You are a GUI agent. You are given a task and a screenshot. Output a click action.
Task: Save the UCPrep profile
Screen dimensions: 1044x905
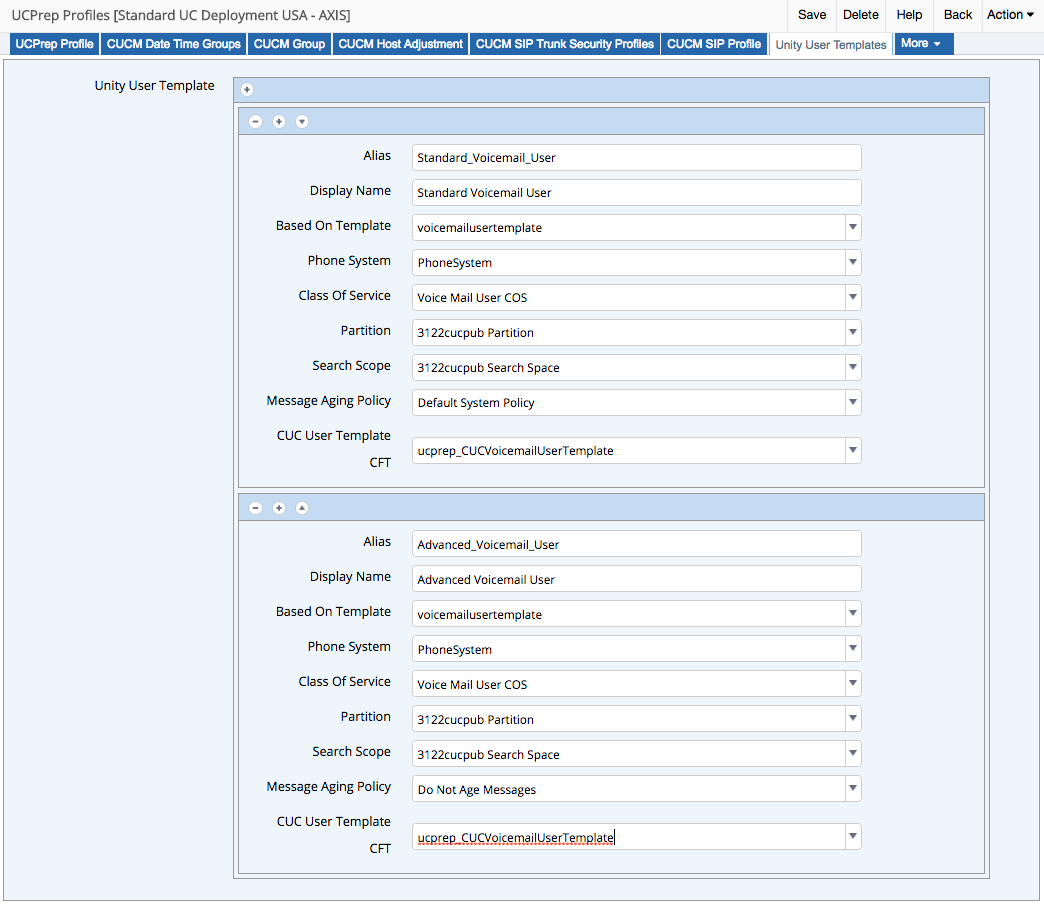(812, 15)
